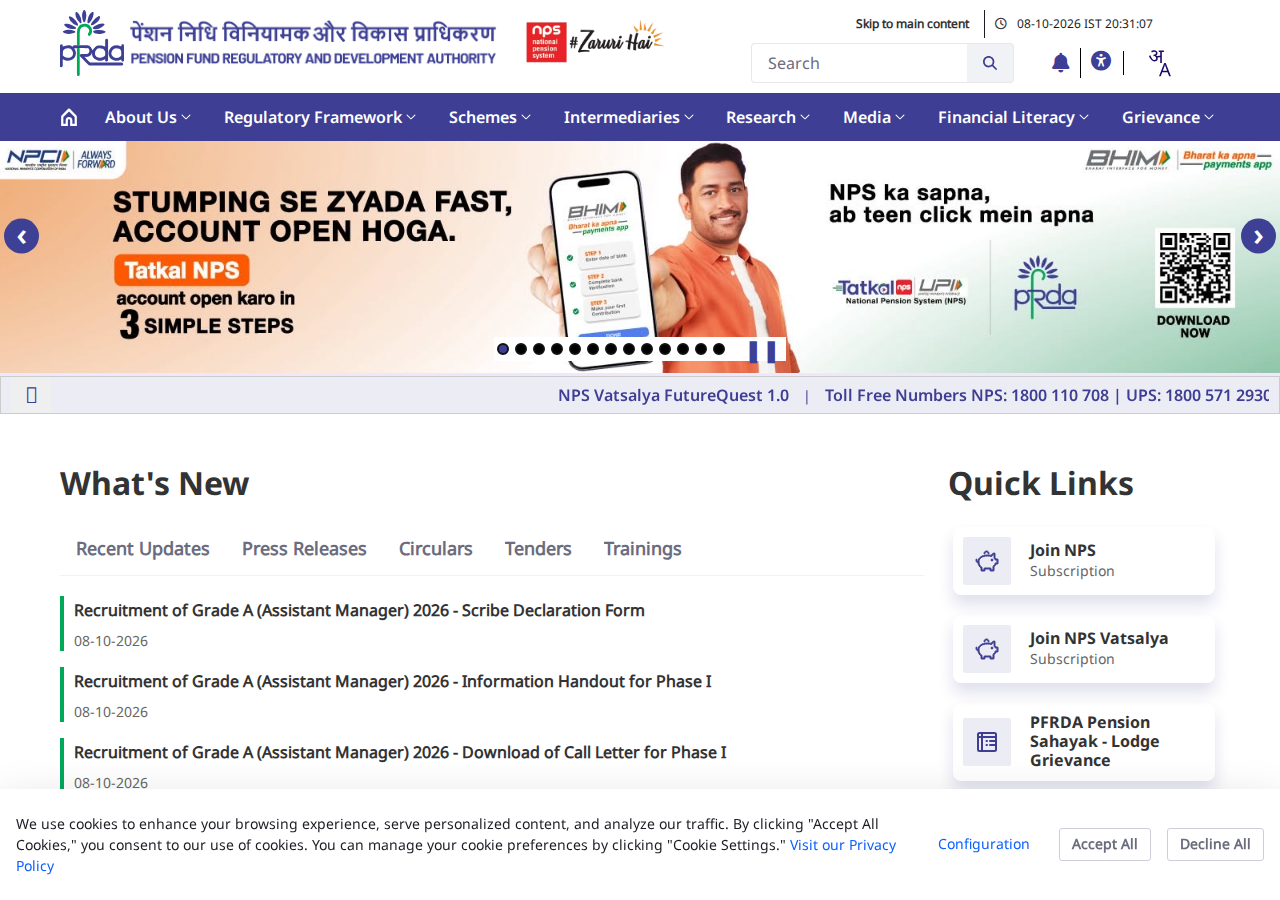
Task: Click the Accept All cookies button
Action: click(1105, 844)
